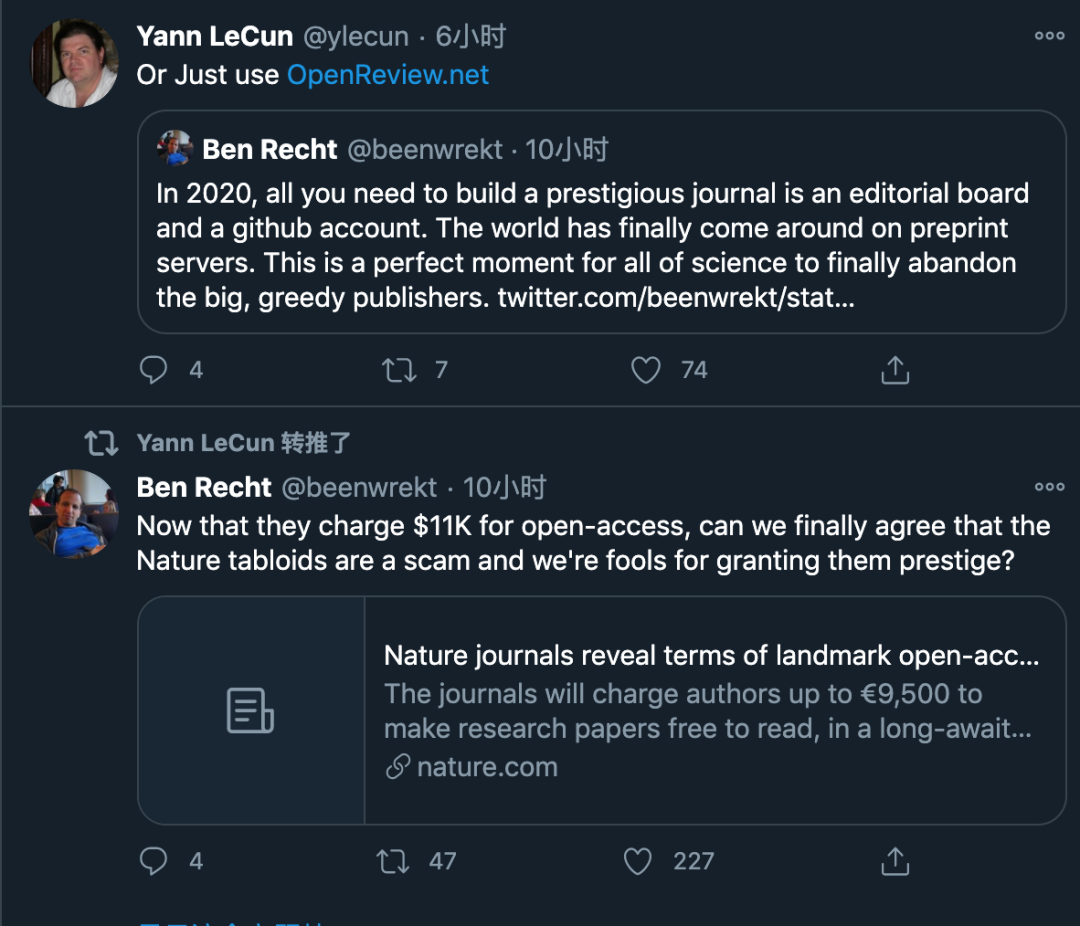Open more options for Ben Recht's tweet
This screenshot has width=1080, height=926.
click(x=1049, y=487)
